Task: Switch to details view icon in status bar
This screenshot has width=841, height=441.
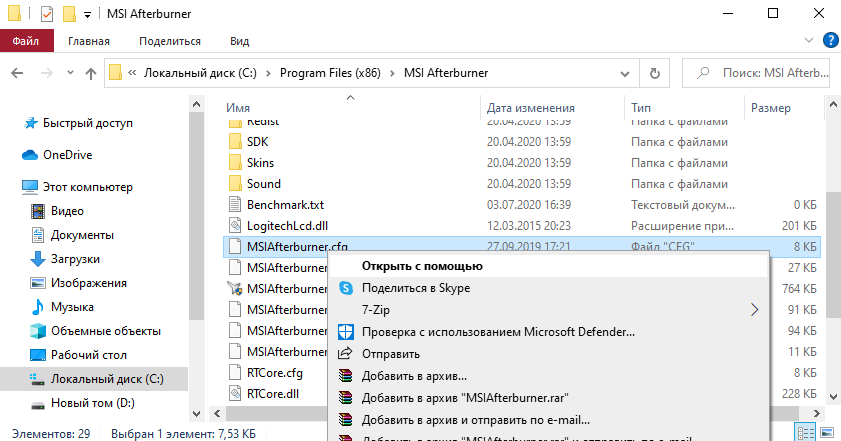Action: (x=806, y=433)
